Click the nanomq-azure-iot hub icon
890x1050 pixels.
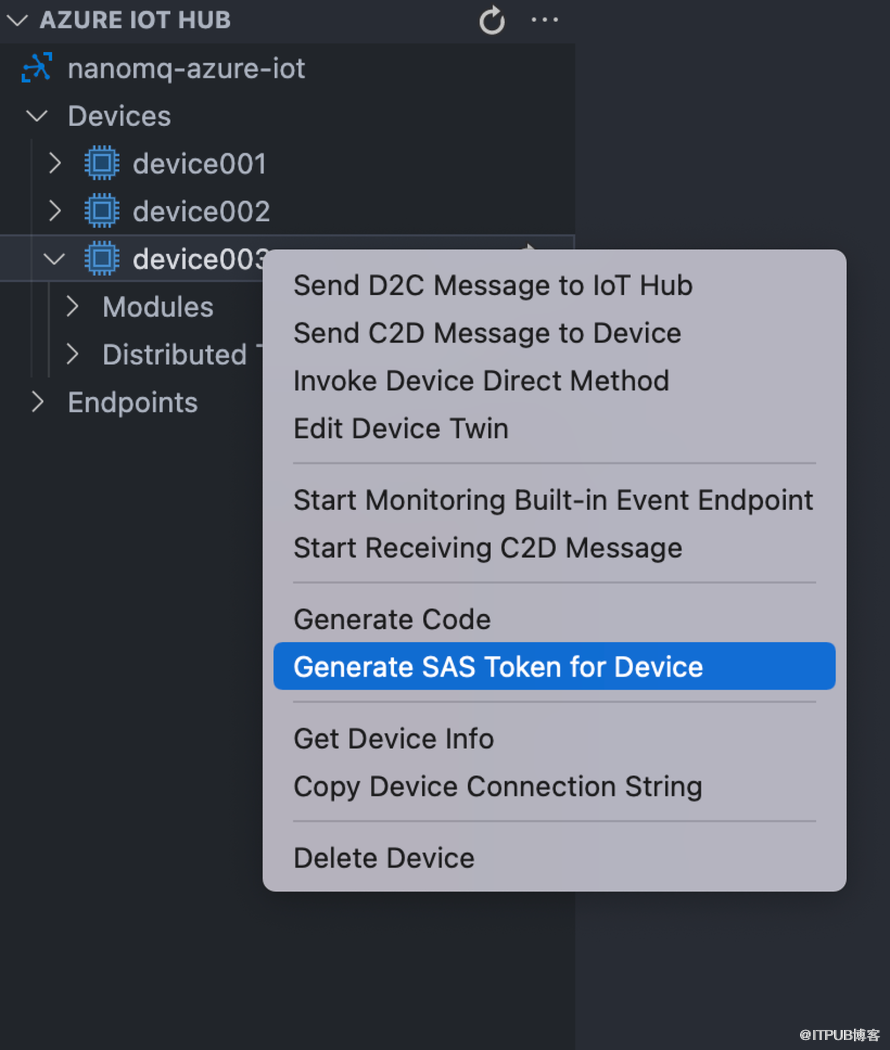(37, 68)
